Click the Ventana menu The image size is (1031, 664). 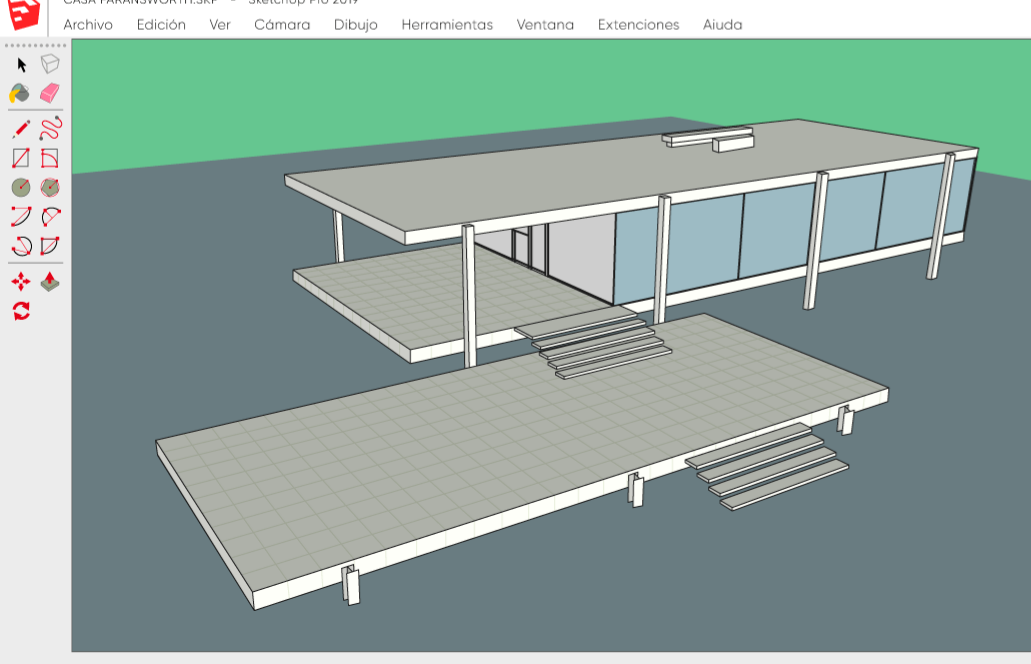coord(545,25)
